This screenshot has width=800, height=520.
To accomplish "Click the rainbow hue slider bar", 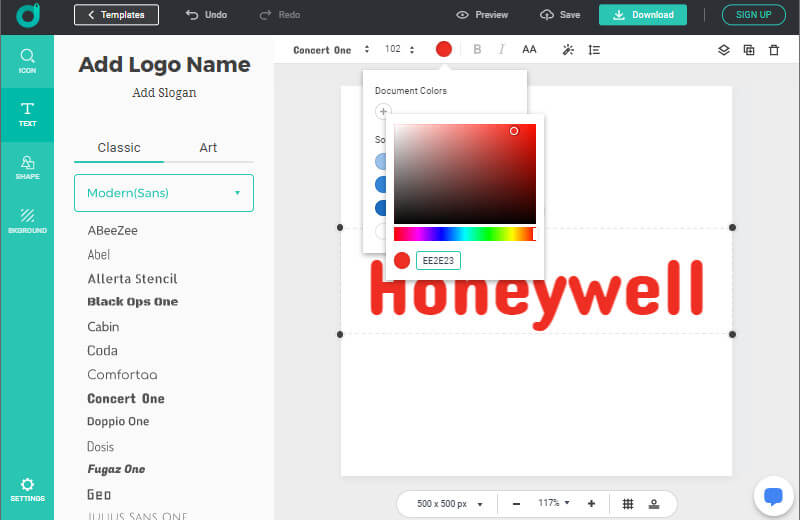I will coord(465,234).
